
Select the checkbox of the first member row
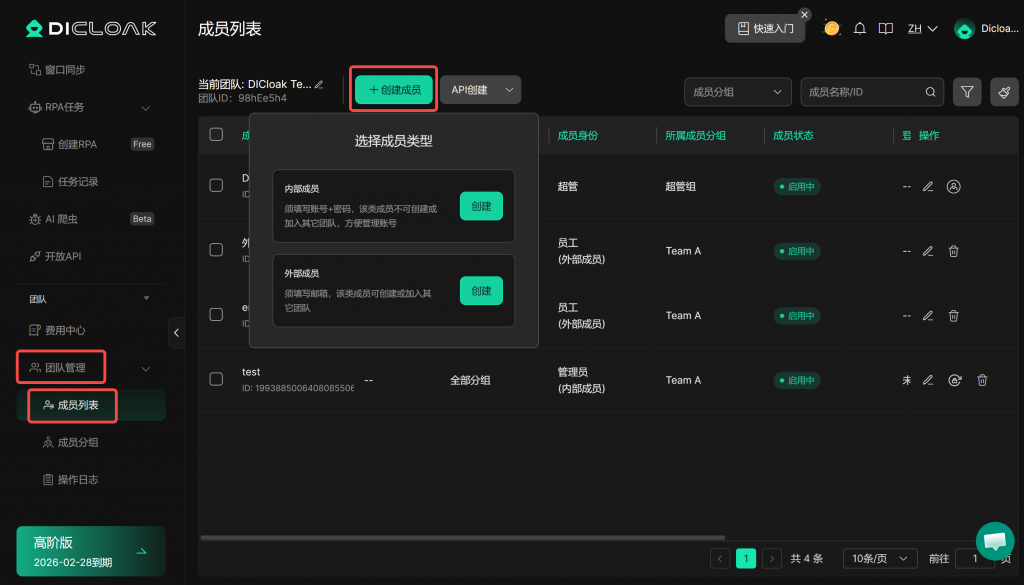(x=216, y=186)
